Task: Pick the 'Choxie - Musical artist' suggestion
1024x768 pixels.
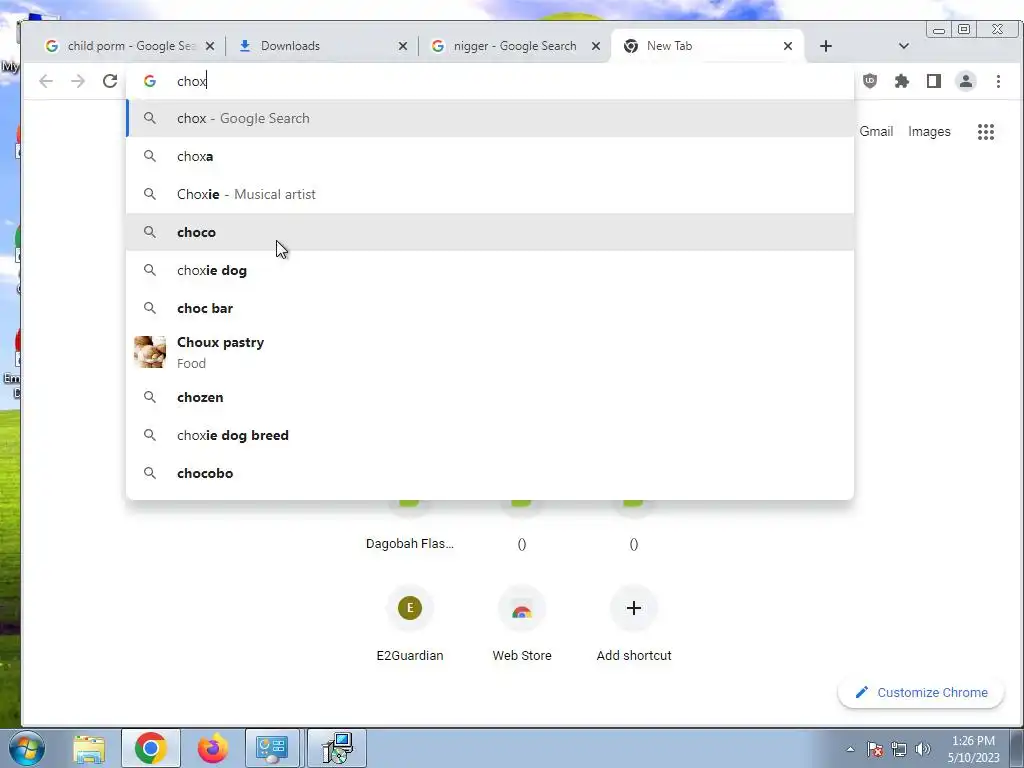Action: (x=490, y=194)
